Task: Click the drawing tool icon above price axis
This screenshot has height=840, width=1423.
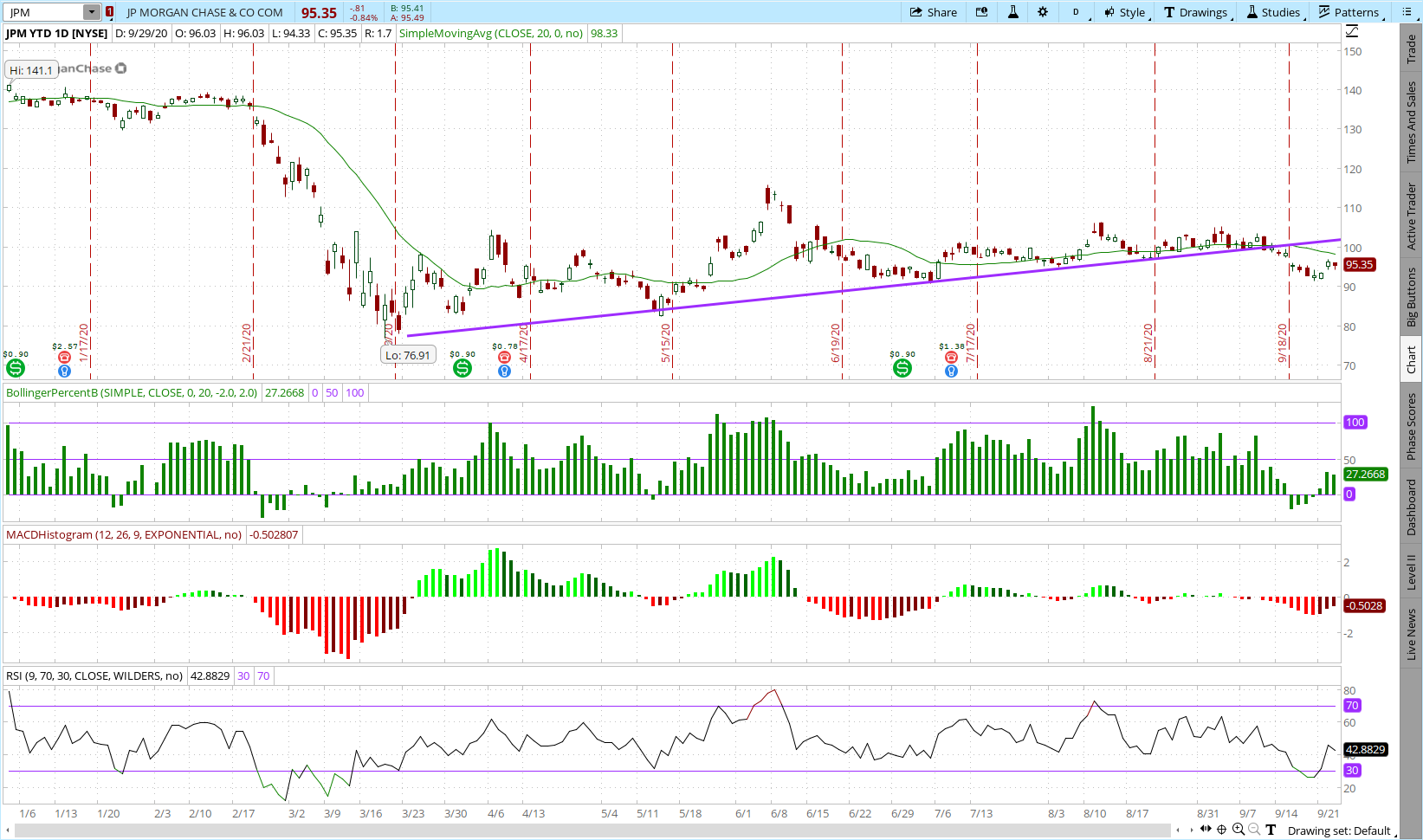Action: pyautogui.click(x=1352, y=32)
